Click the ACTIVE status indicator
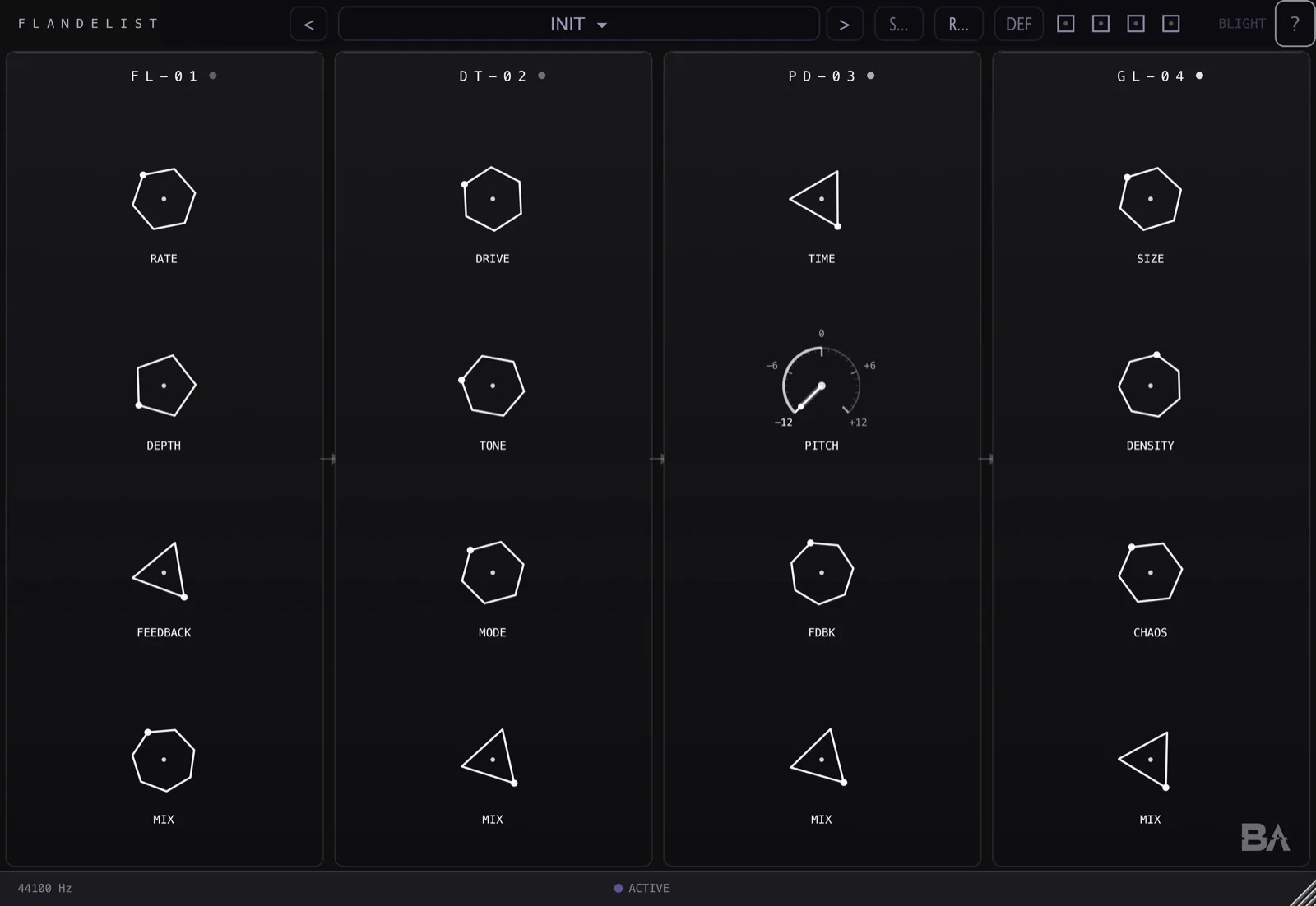 642,888
